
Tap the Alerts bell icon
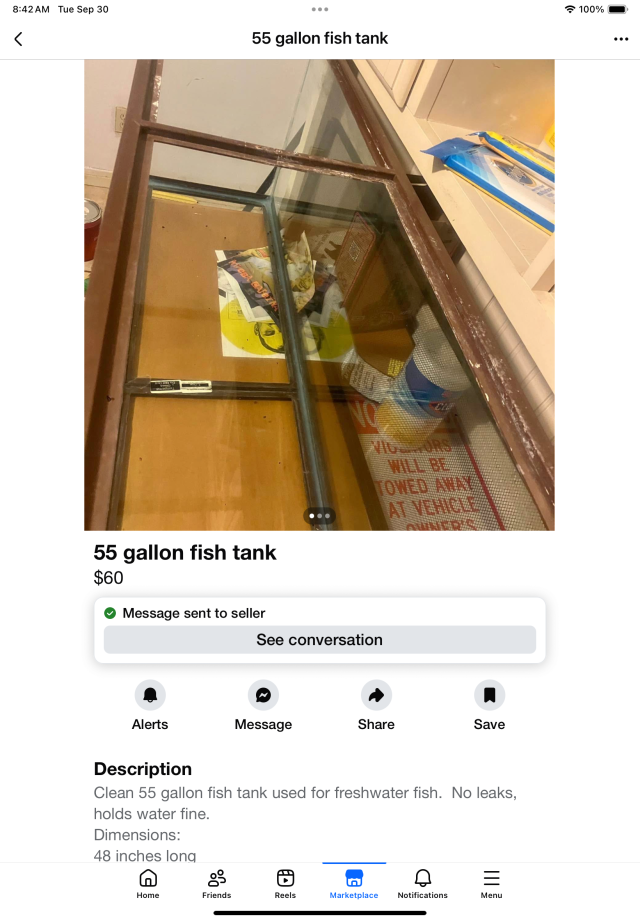(150, 695)
